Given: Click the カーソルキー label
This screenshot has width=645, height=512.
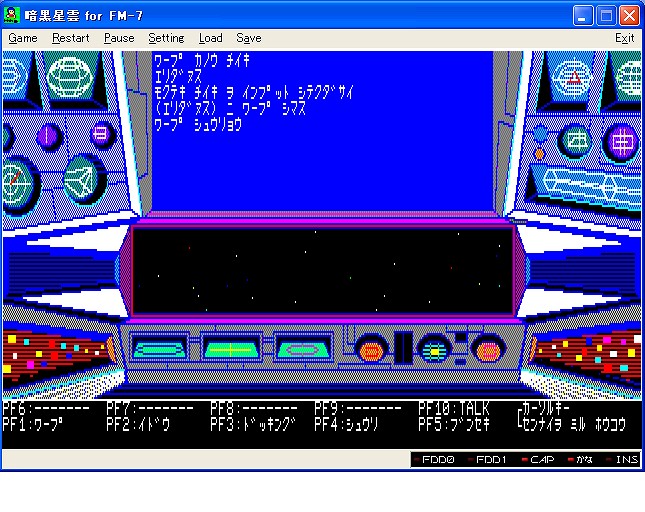Looking at the screenshot, I should 545,408.
